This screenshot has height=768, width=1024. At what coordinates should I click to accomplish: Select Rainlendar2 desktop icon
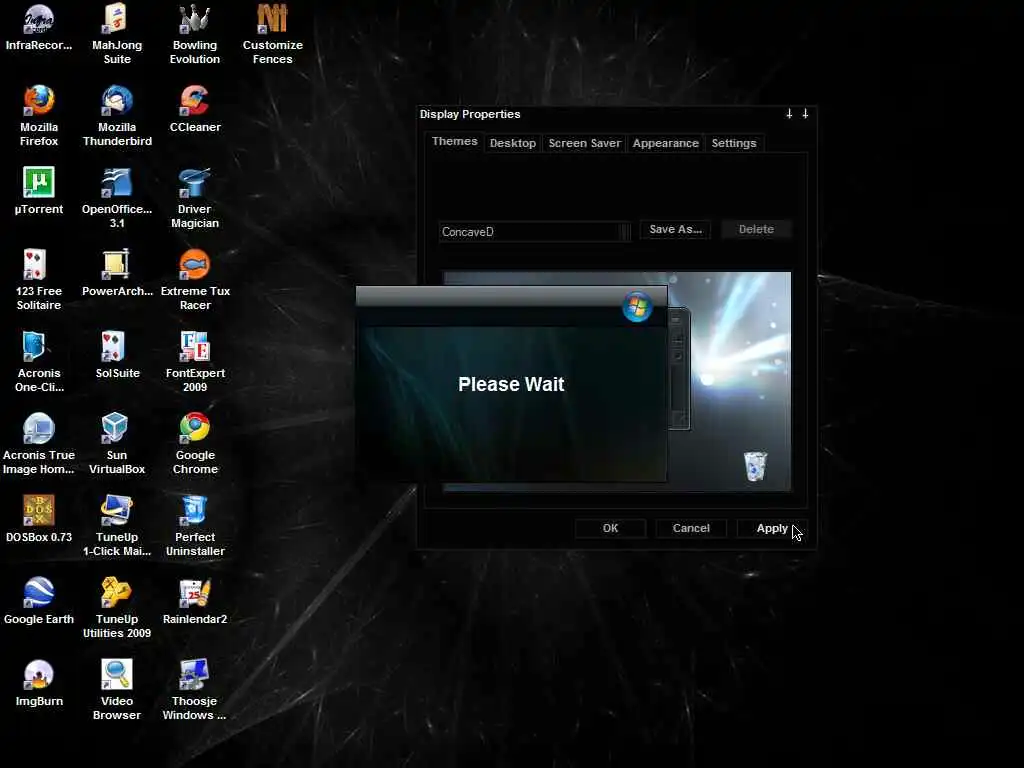[x=195, y=601]
